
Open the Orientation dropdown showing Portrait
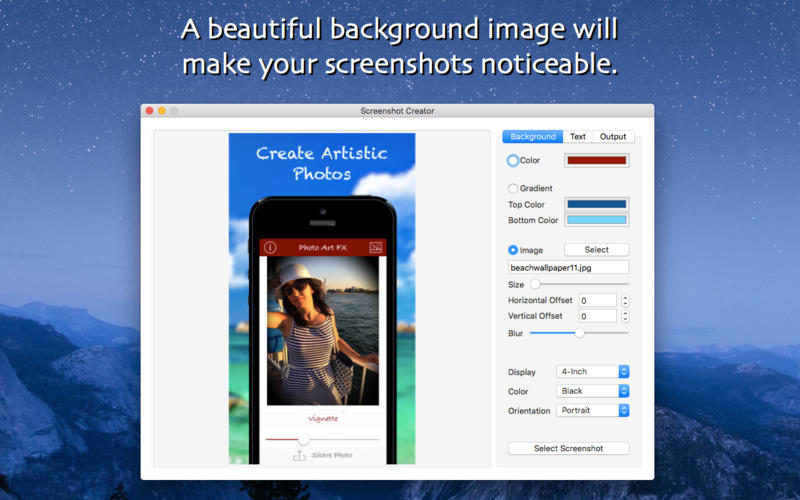[x=592, y=411]
